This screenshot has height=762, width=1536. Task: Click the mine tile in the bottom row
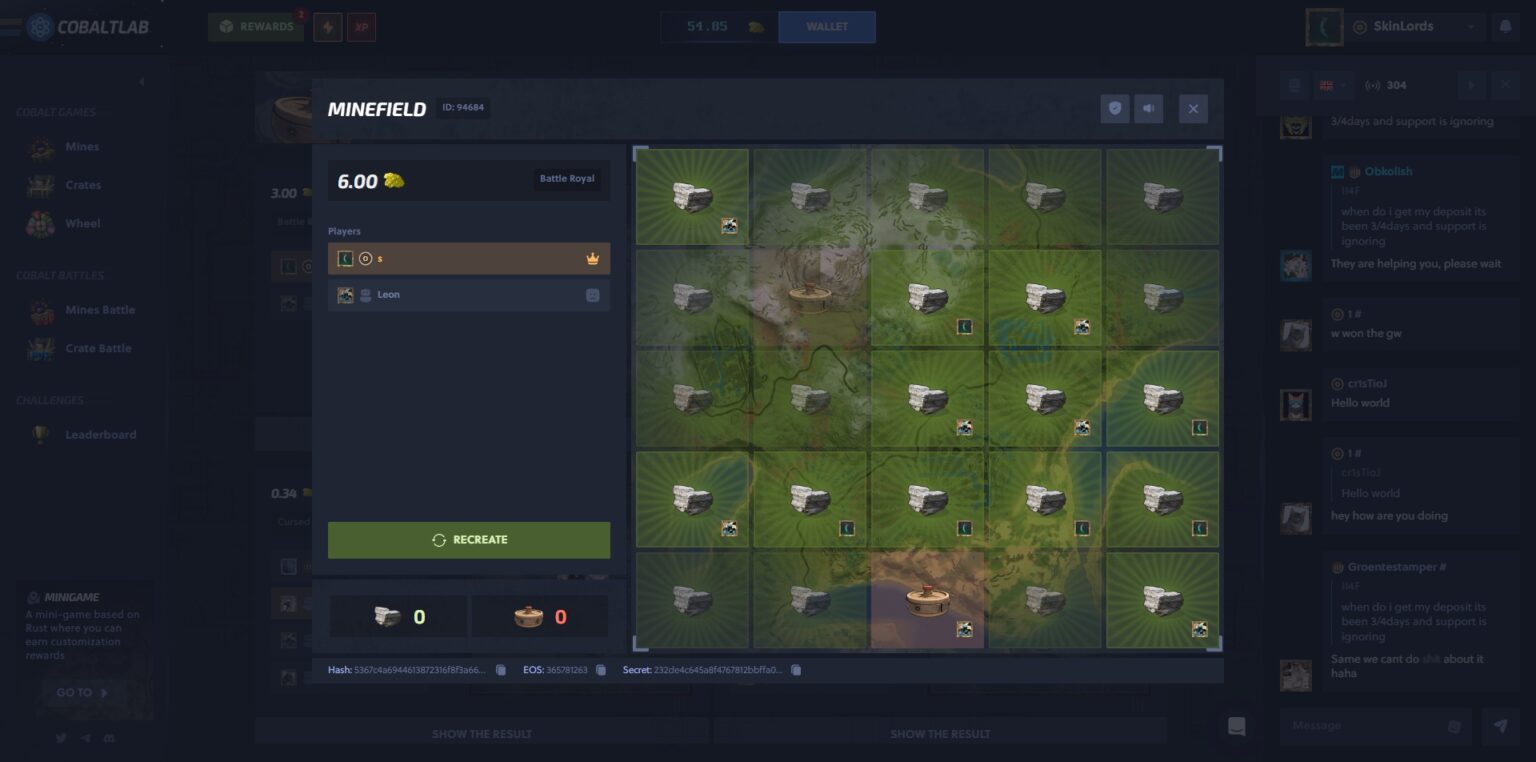coord(927,600)
